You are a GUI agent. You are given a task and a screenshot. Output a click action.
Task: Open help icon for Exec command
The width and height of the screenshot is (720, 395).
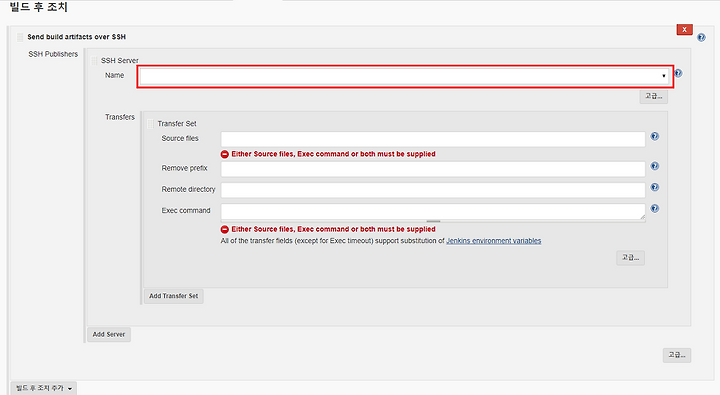point(655,208)
